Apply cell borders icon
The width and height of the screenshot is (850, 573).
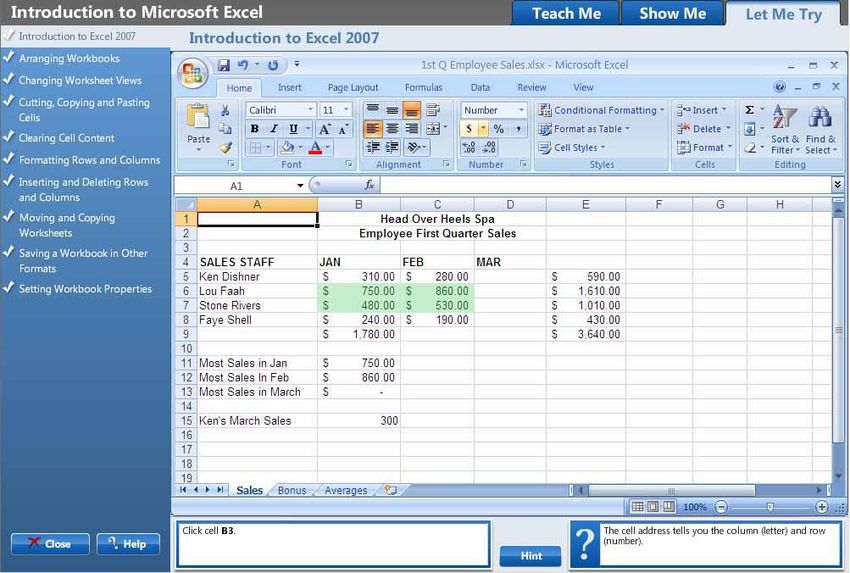255,147
